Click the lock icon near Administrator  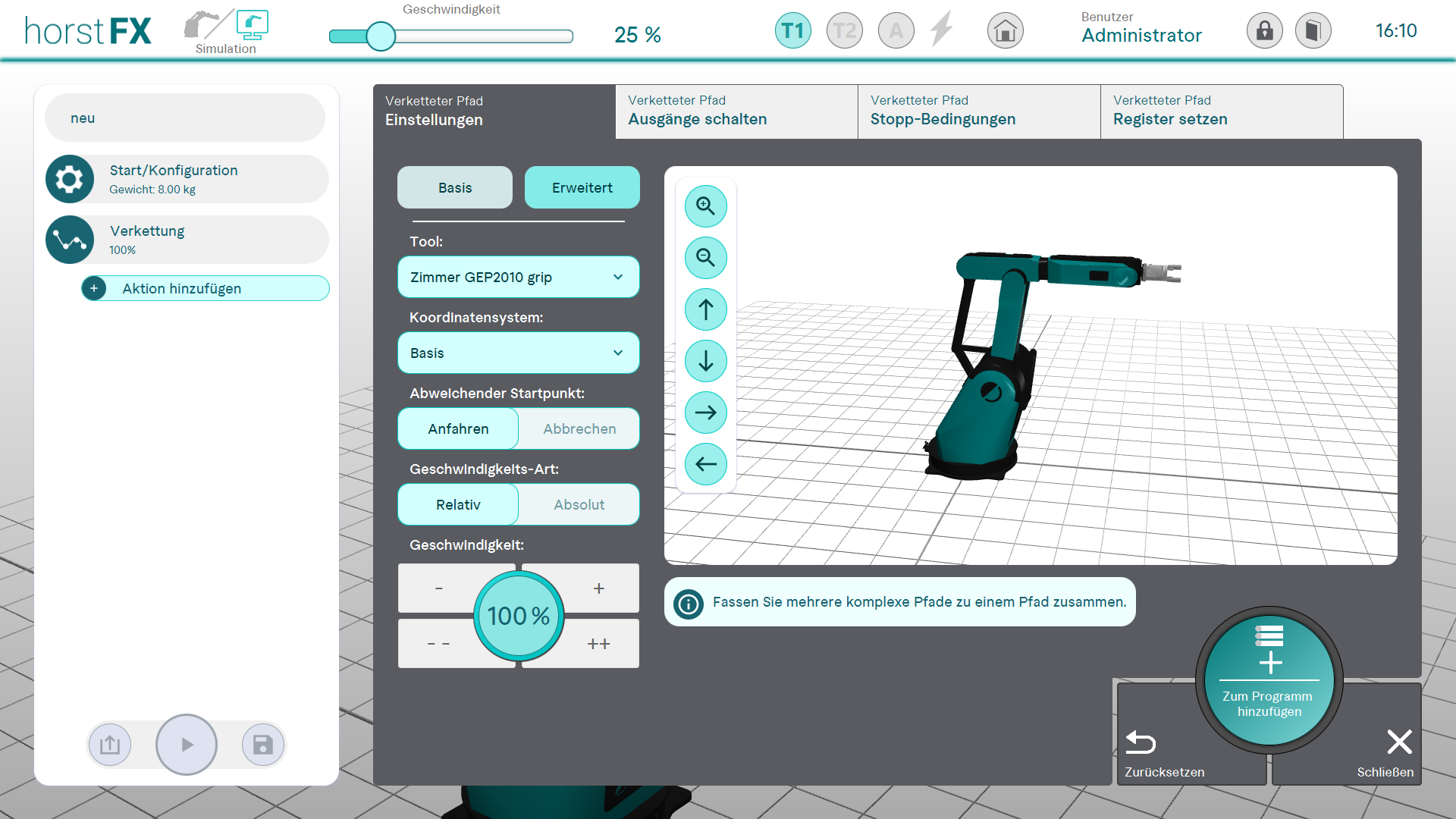click(1264, 31)
